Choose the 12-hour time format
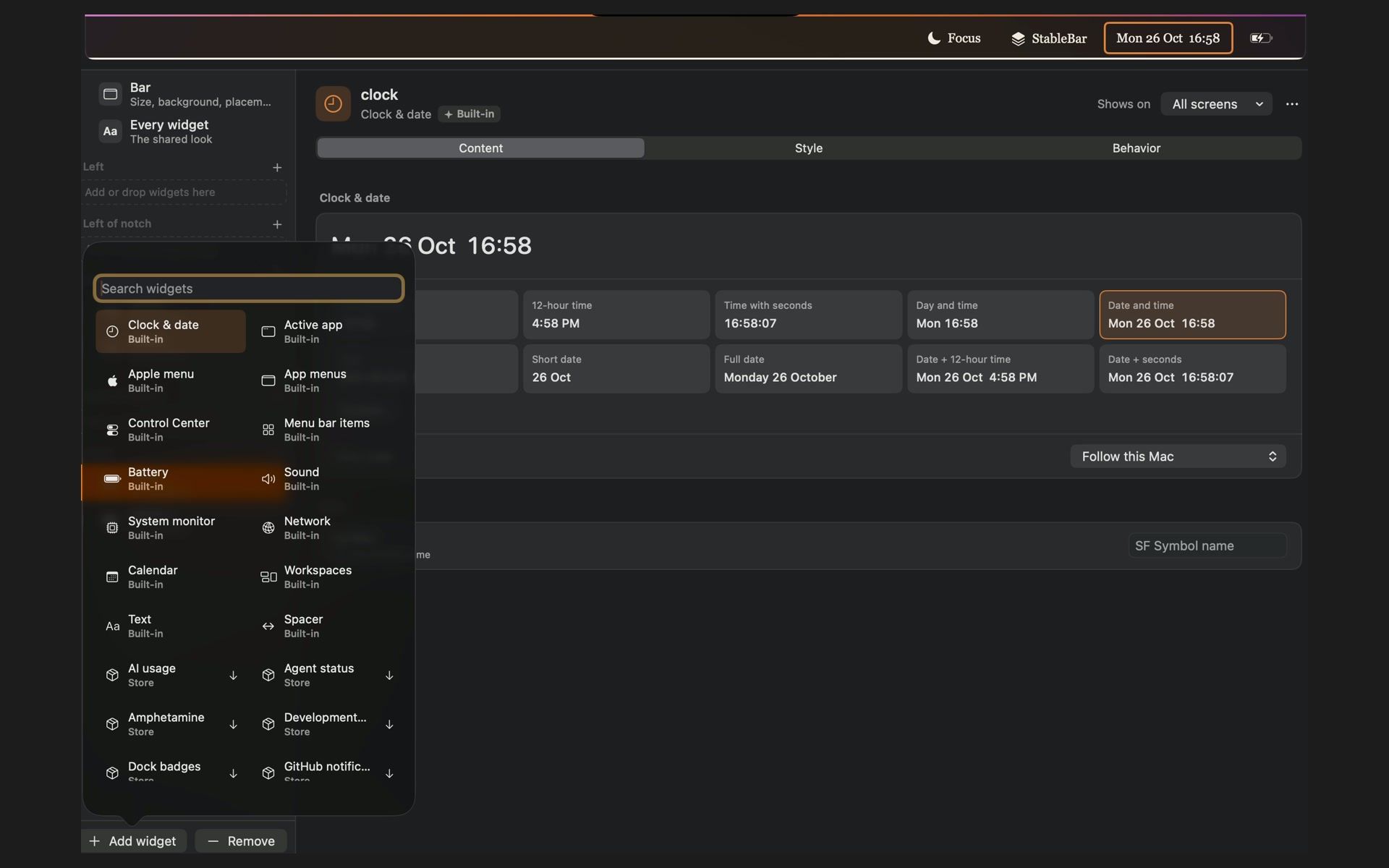Viewport: 1389px width, 868px height. click(616, 315)
